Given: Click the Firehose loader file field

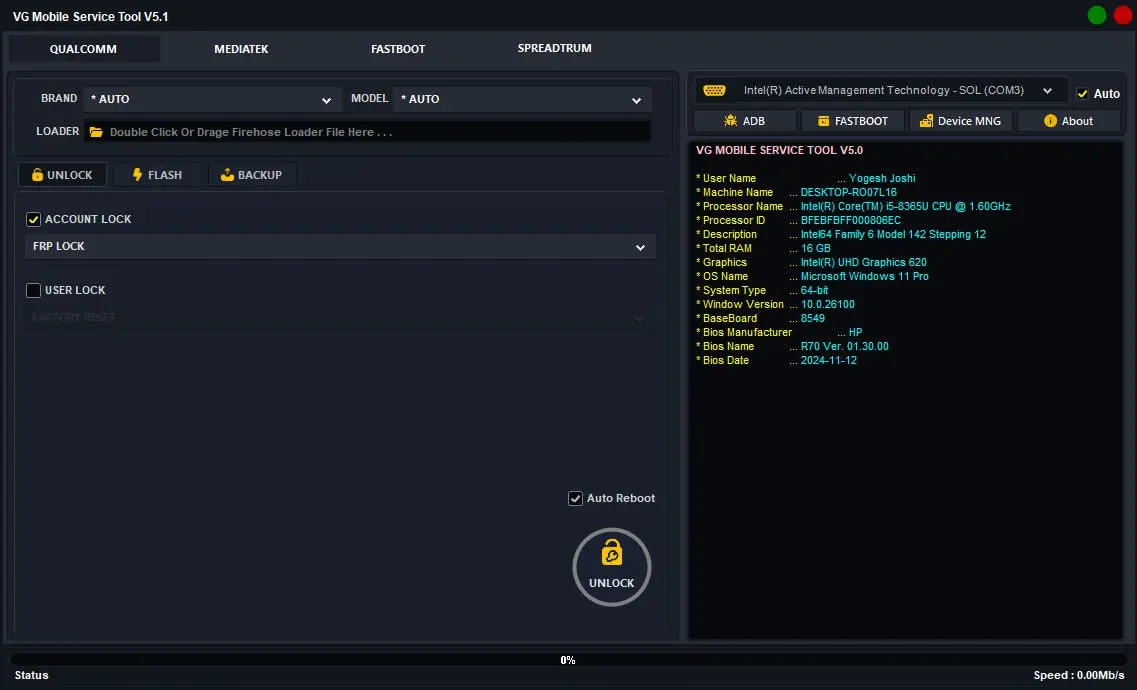Looking at the screenshot, I should pyautogui.click(x=367, y=132).
